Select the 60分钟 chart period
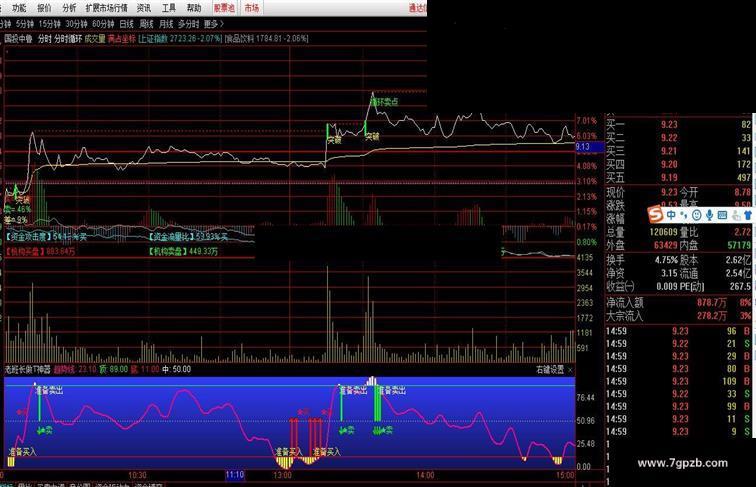 coord(103,24)
